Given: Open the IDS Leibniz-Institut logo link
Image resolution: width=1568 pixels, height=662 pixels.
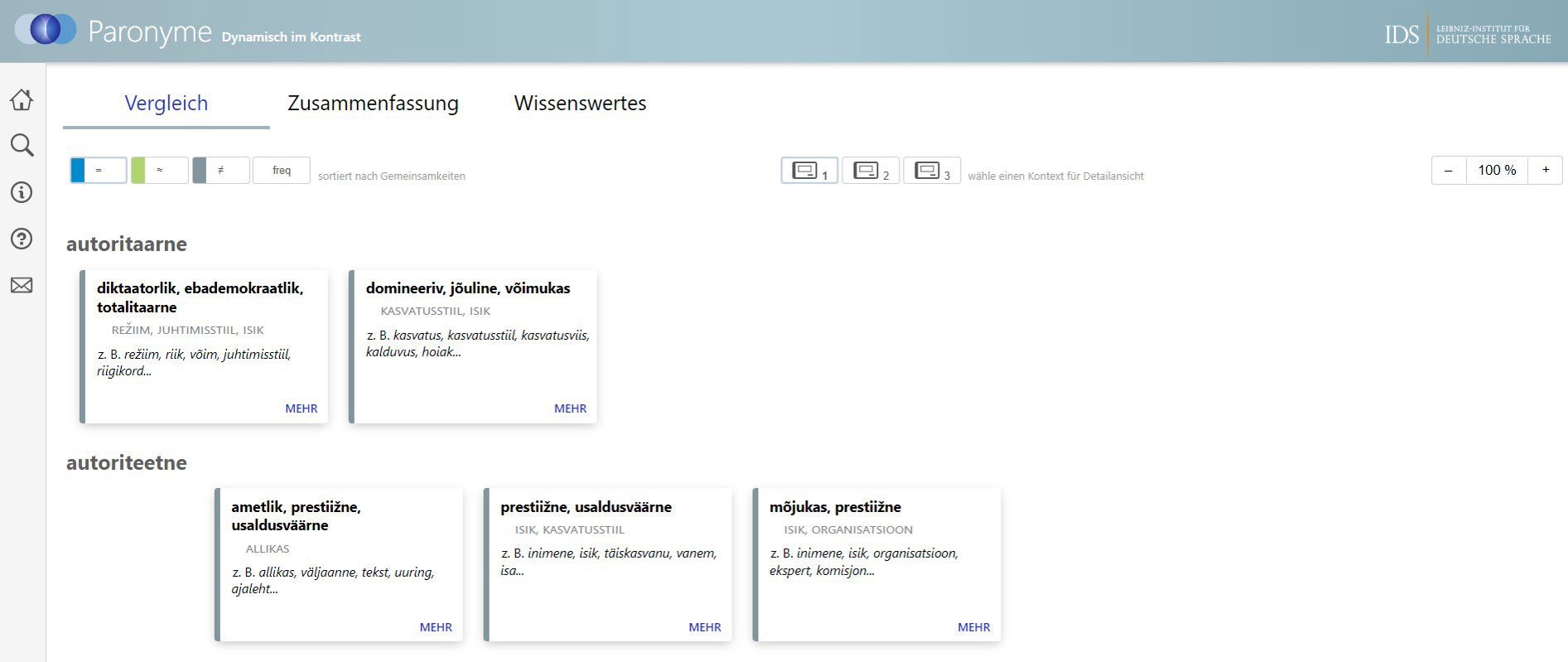Looking at the screenshot, I should (1467, 34).
